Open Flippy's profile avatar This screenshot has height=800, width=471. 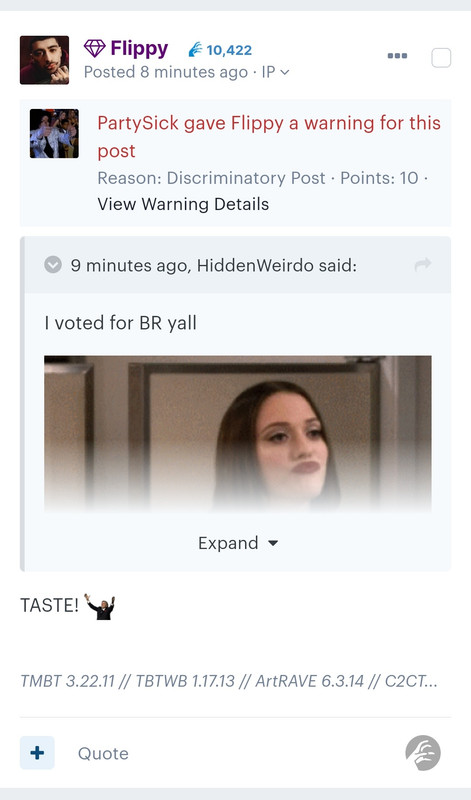point(44,60)
